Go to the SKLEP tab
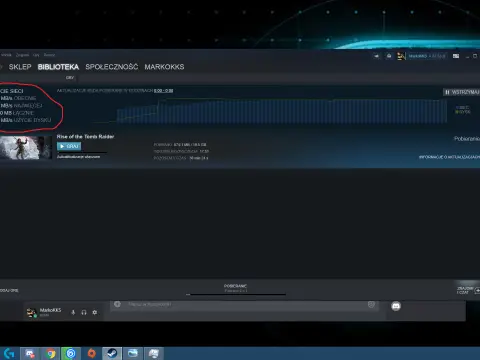 coord(20,67)
